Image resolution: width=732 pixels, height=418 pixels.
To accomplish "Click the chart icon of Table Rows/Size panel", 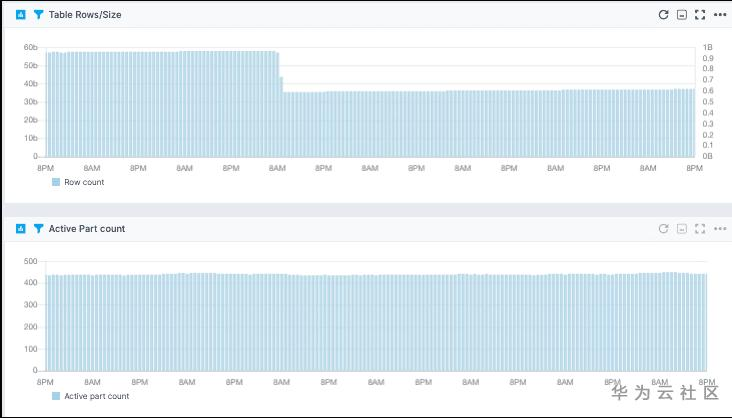I will coord(21,14).
